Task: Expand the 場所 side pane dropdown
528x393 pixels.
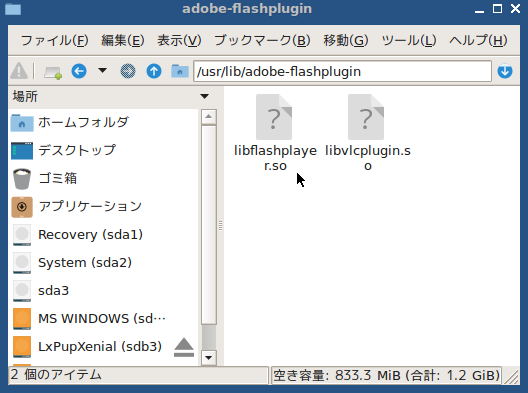Action: [204, 97]
